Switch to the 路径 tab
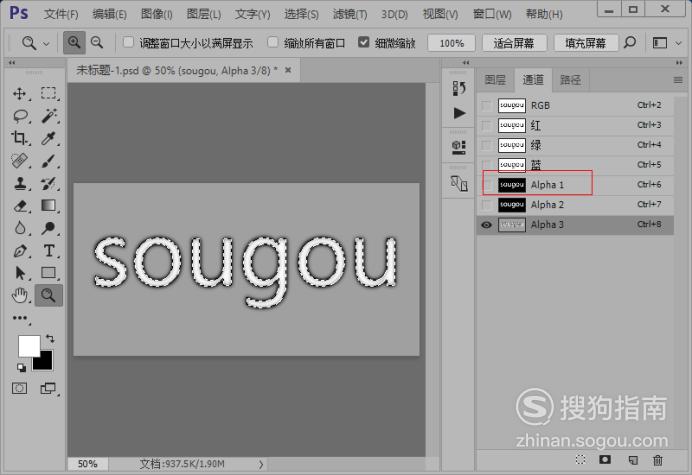 coord(570,80)
